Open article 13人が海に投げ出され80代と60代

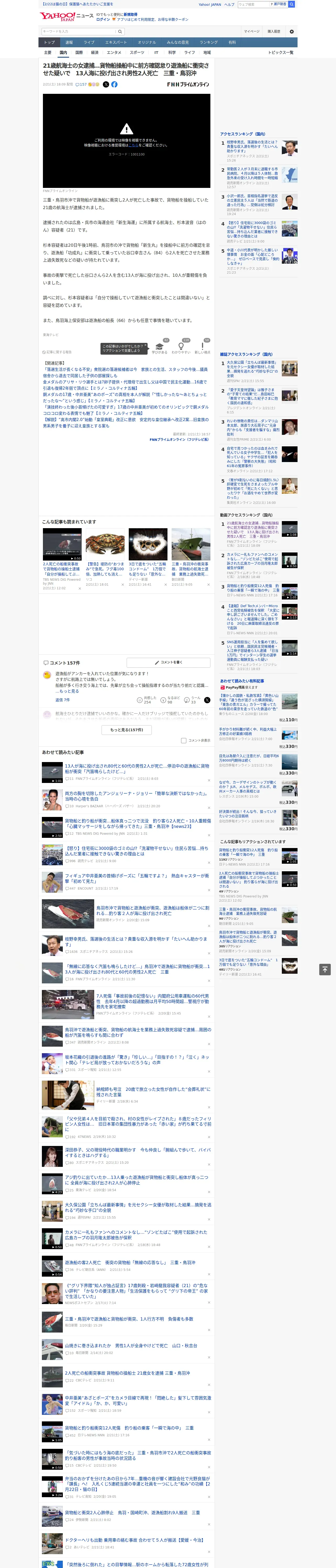(x=137, y=769)
